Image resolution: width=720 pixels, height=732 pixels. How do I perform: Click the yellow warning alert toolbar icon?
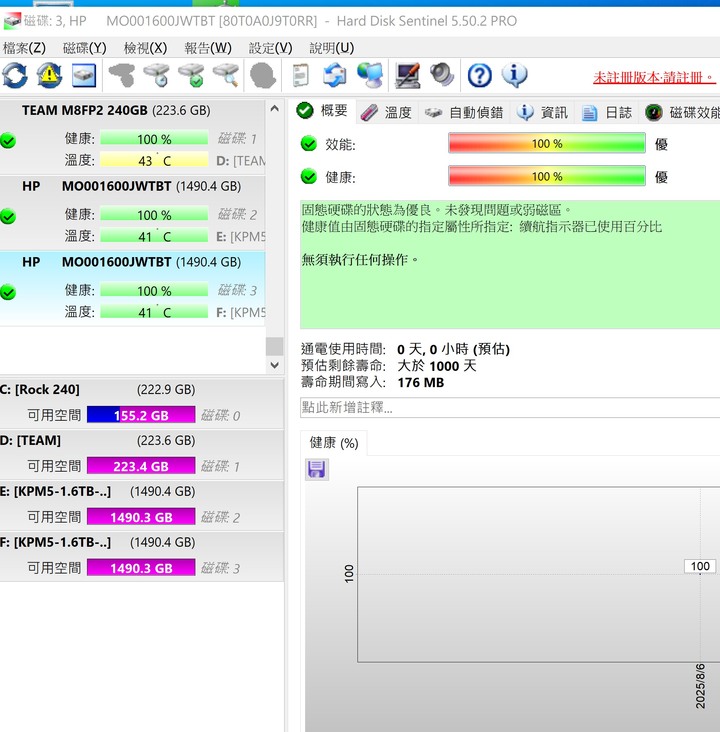[49, 75]
